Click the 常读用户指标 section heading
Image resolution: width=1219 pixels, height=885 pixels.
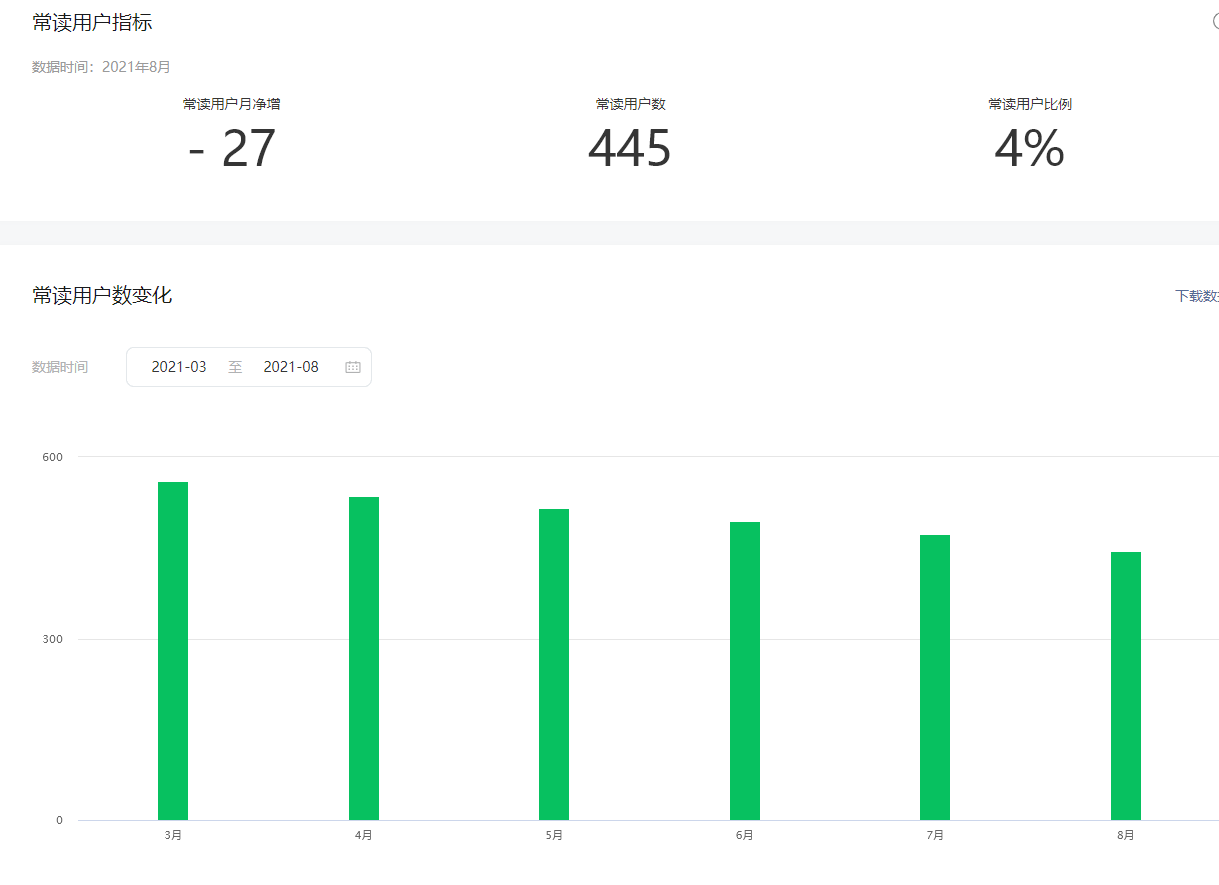[x=92, y=22]
